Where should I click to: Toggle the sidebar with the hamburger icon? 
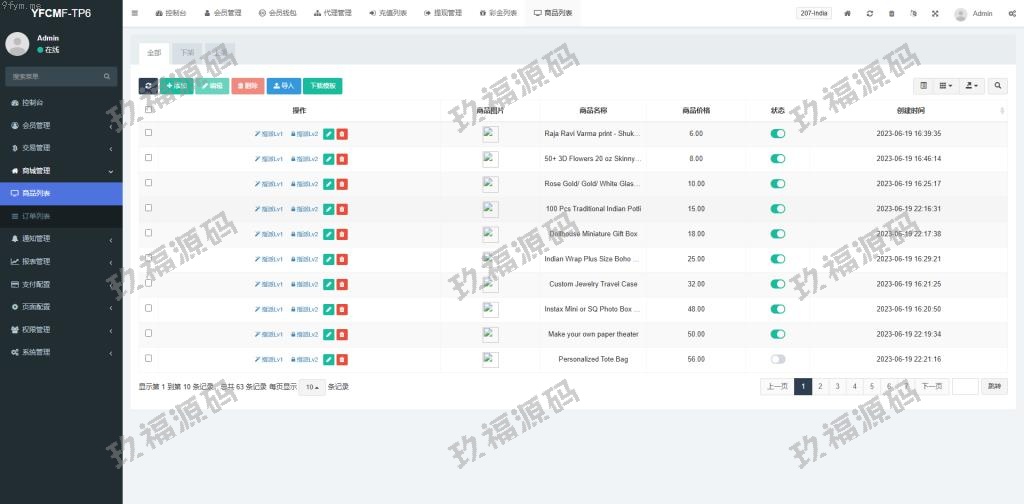click(x=135, y=14)
